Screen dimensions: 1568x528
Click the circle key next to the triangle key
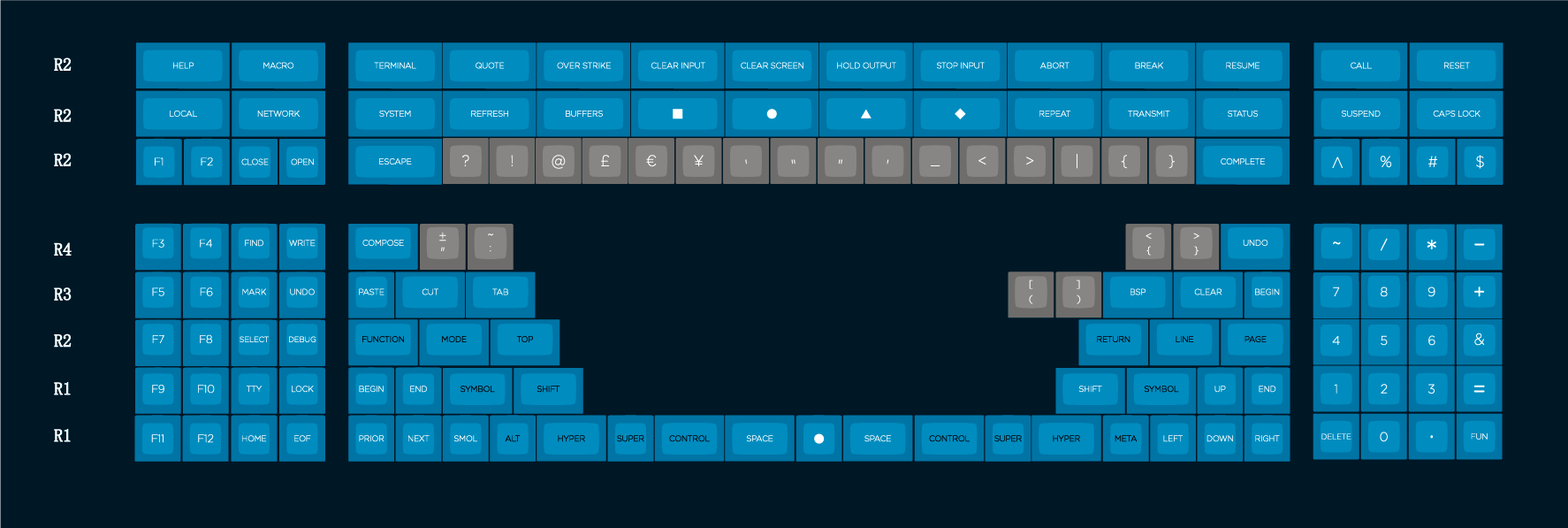(772, 114)
